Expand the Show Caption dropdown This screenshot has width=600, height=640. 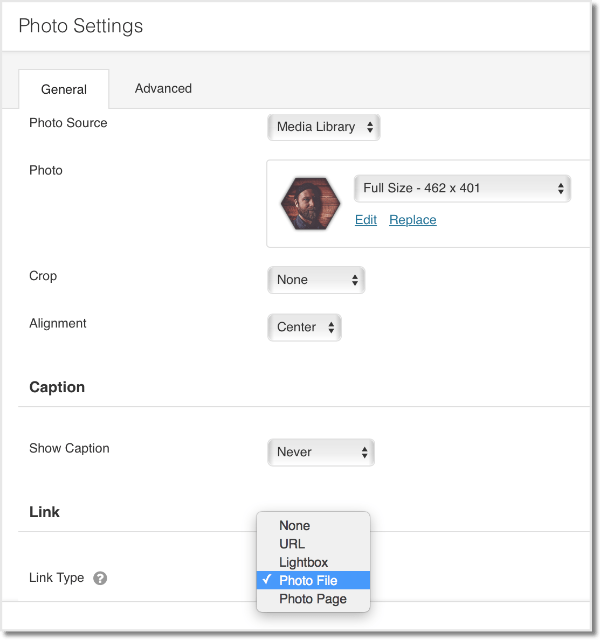(x=320, y=452)
